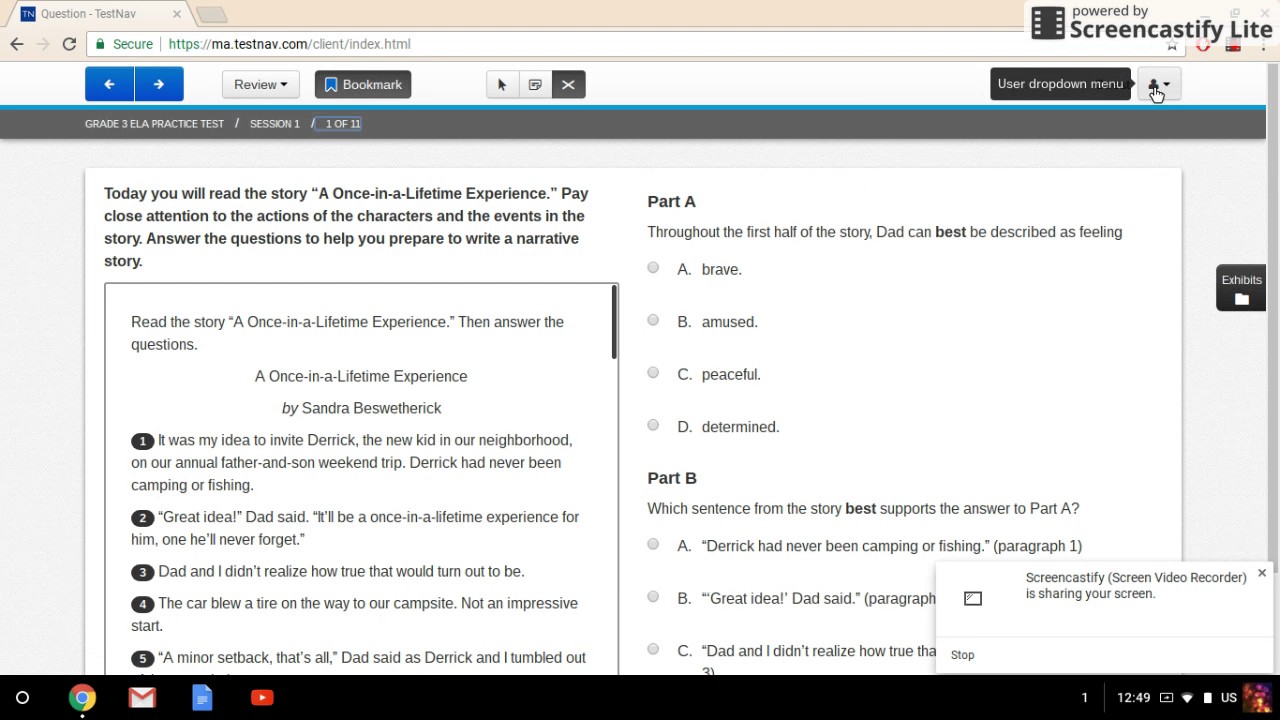Image resolution: width=1280 pixels, height=720 pixels.
Task: Click the screen sharing tray indicator
Action: coord(1166,698)
